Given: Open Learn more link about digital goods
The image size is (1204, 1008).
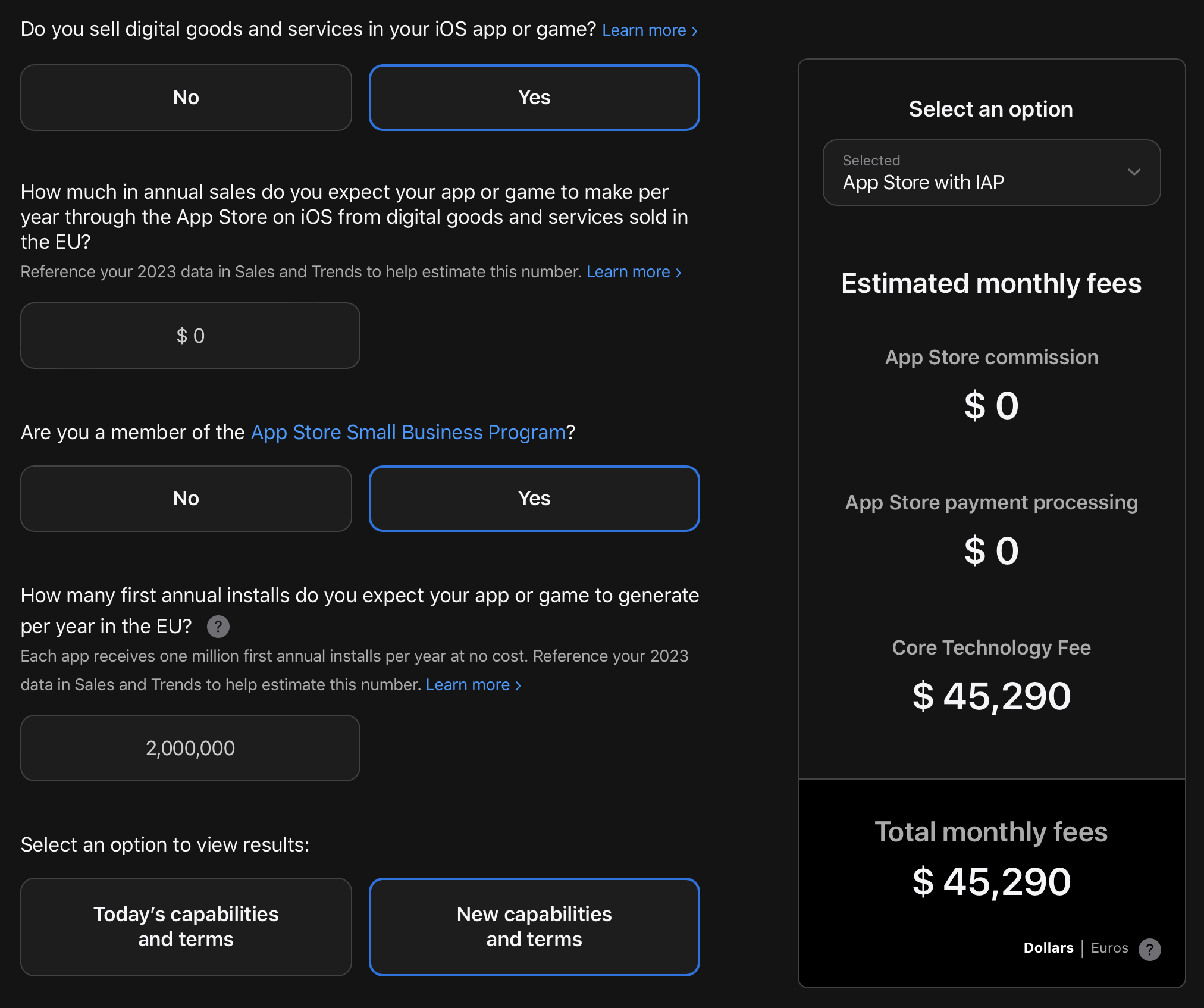Looking at the screenshot, I should pos(649,30).
